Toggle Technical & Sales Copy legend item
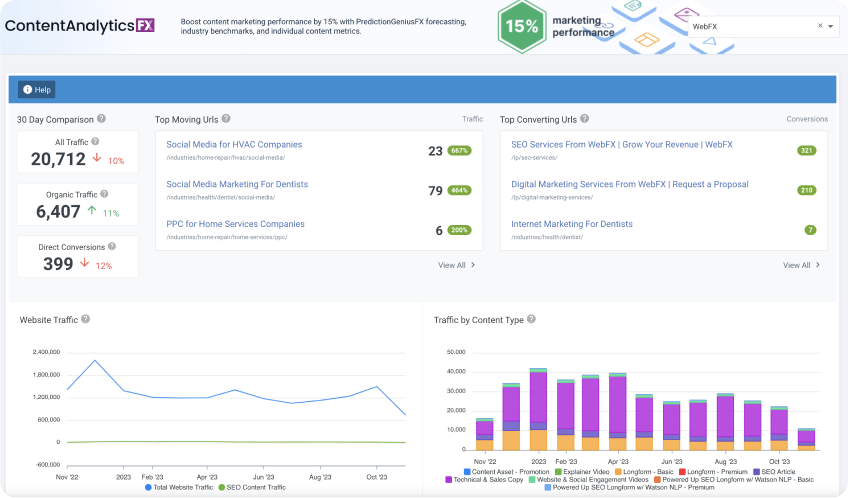Screen dimensions: 848x498 (485, 480)
